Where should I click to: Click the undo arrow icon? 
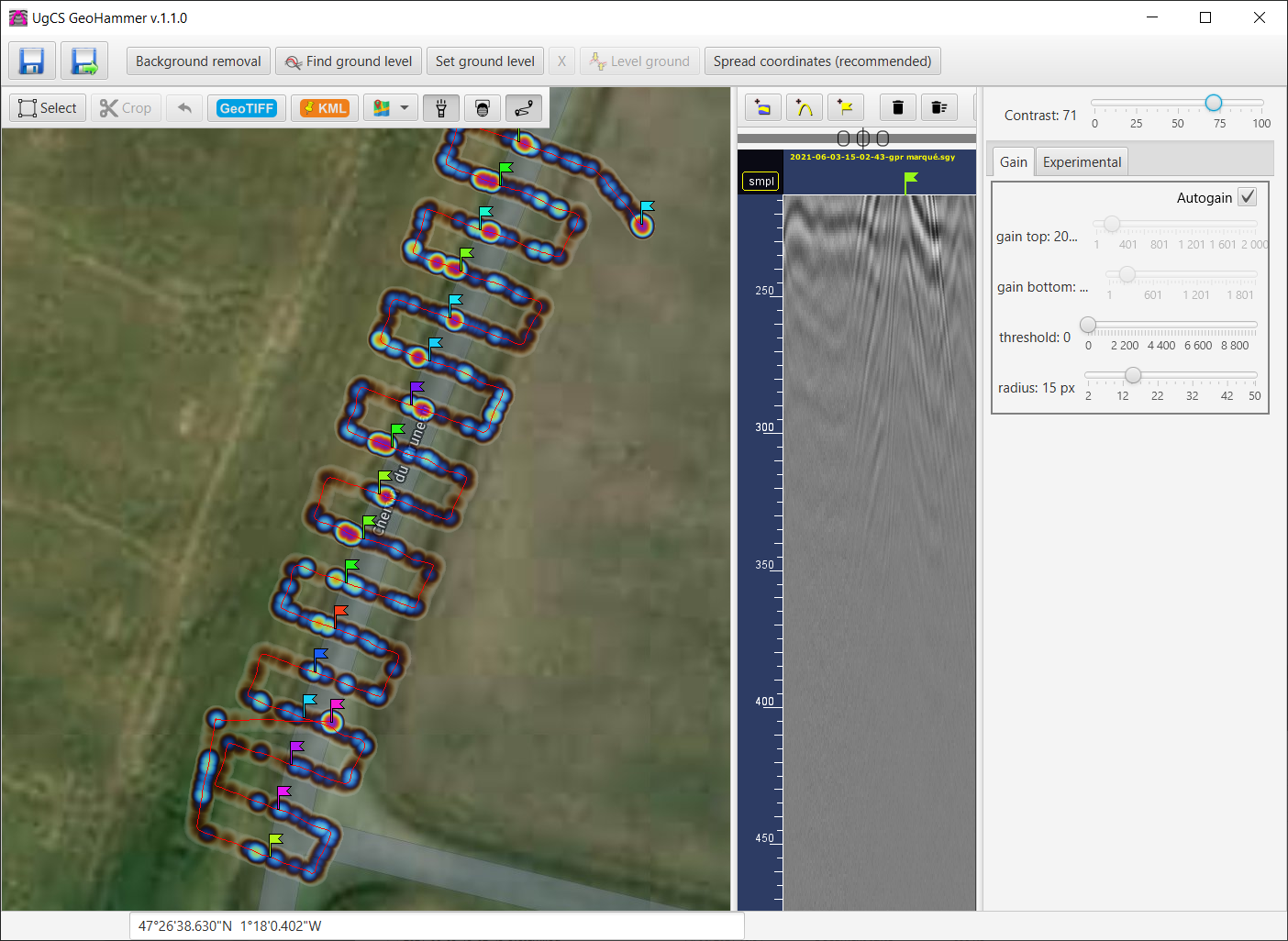(184, 108)
